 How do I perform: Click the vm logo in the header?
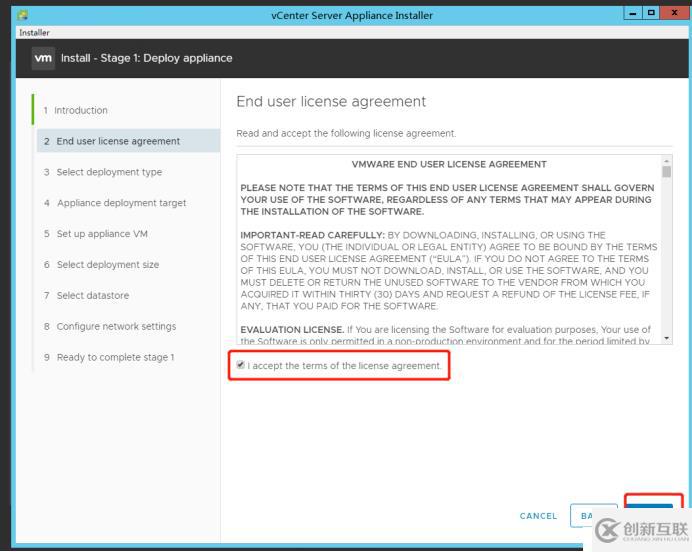[x=43, y=58]
